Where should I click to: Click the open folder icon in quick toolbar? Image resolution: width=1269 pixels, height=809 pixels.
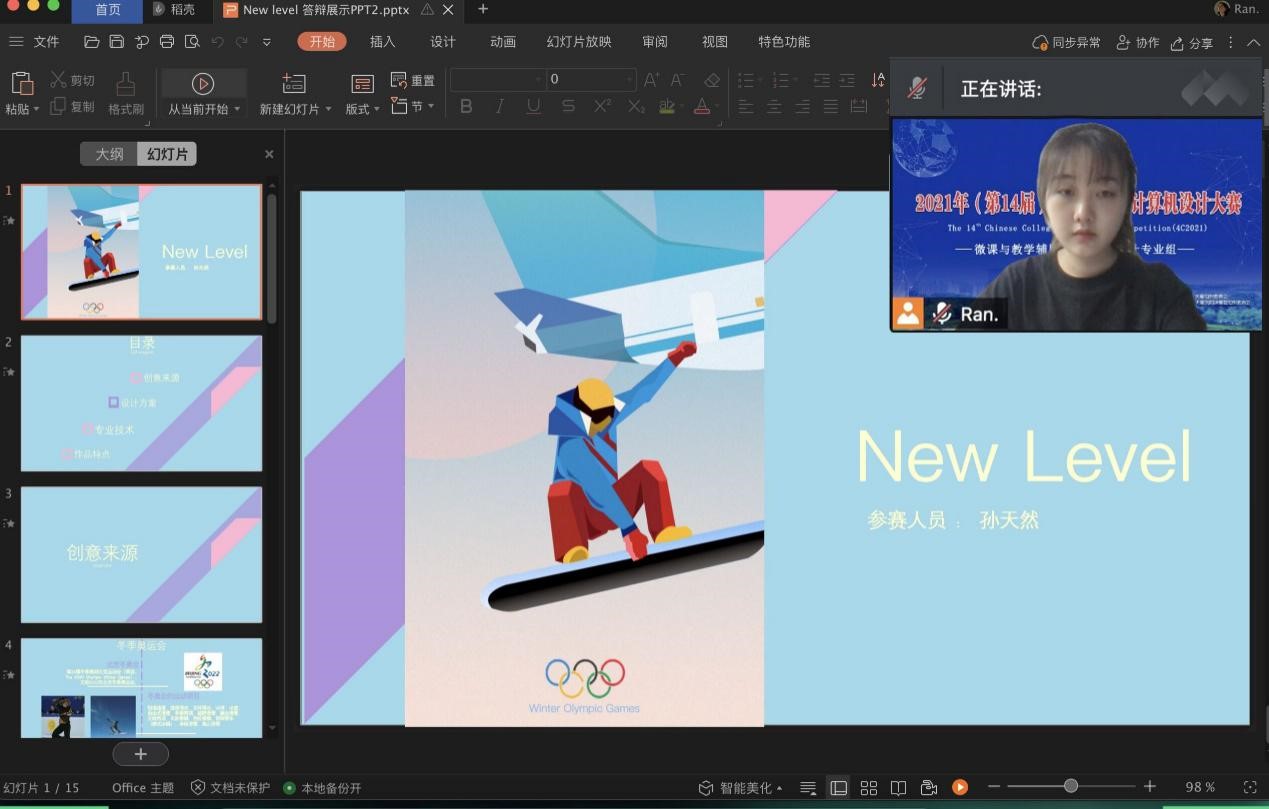click(91, 42)
